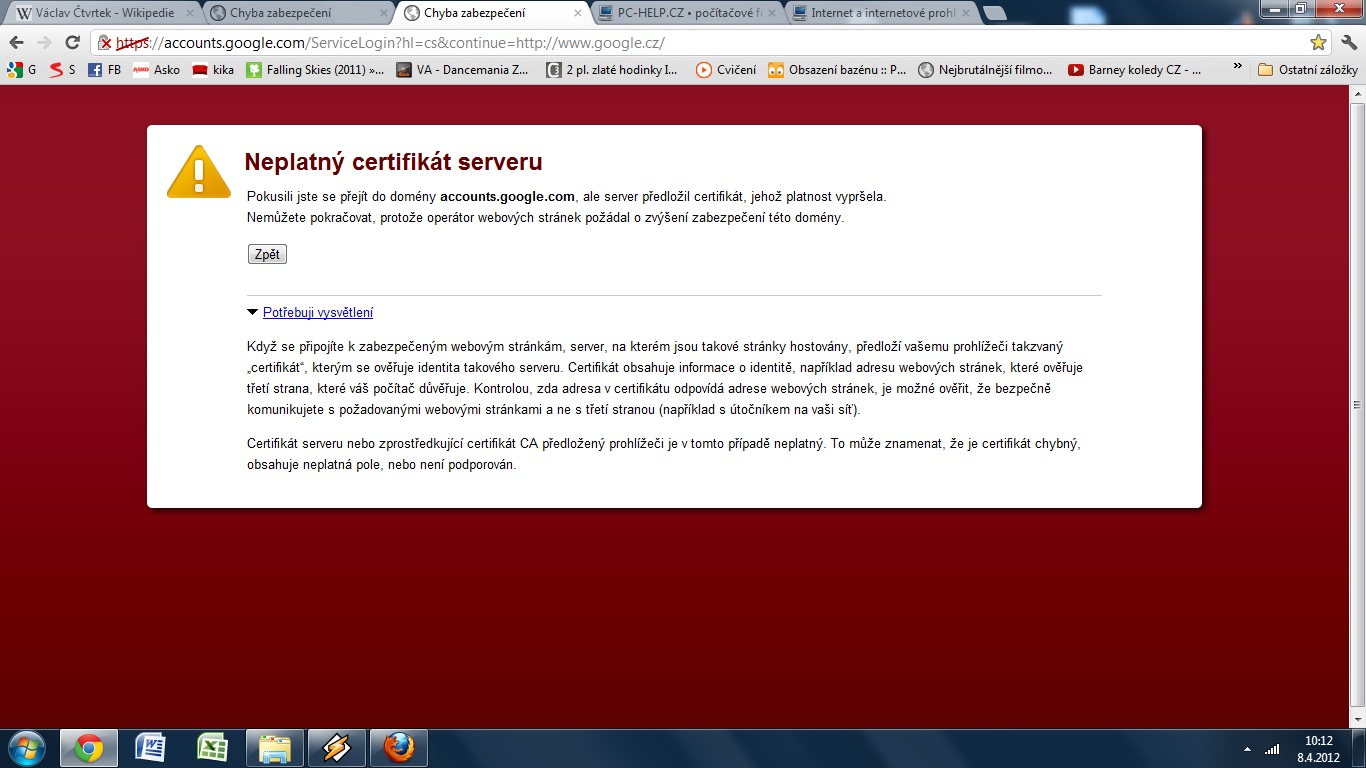Select the active Chyba zabezpečení tab

[x=490, y=13]
